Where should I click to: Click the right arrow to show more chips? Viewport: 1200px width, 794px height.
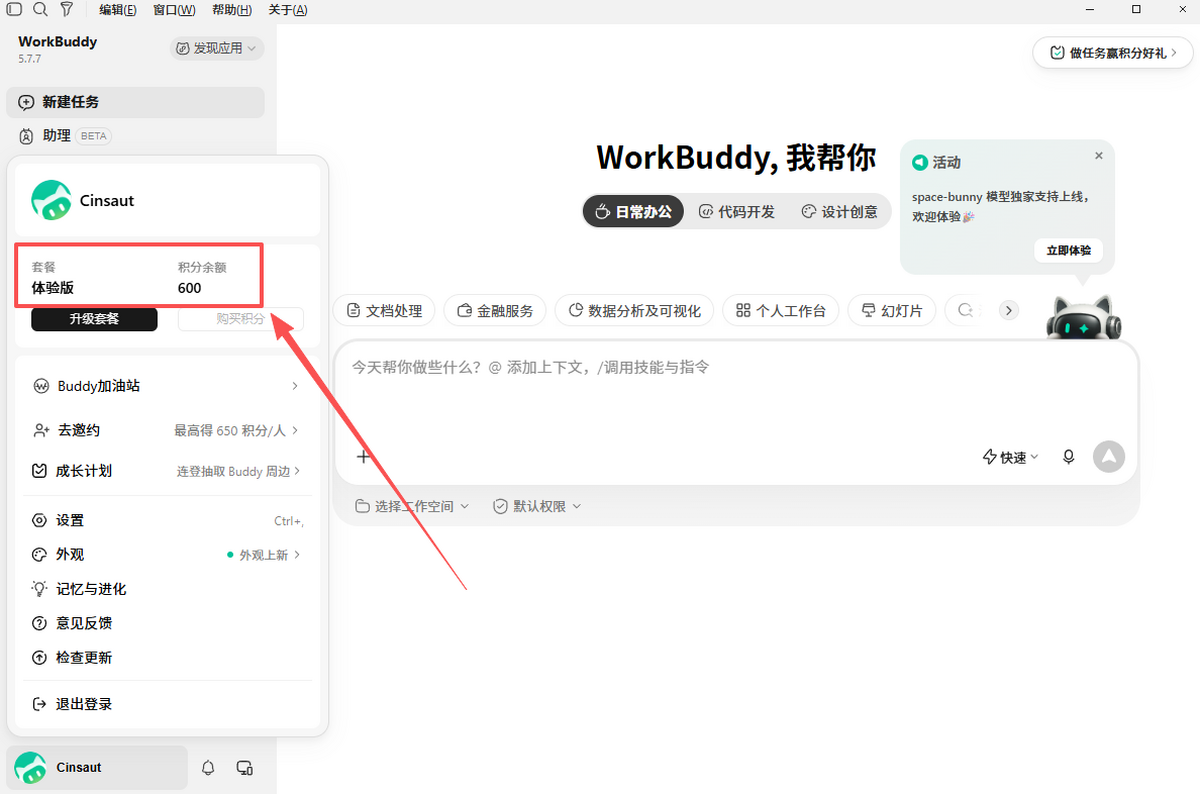(1009, 311)
